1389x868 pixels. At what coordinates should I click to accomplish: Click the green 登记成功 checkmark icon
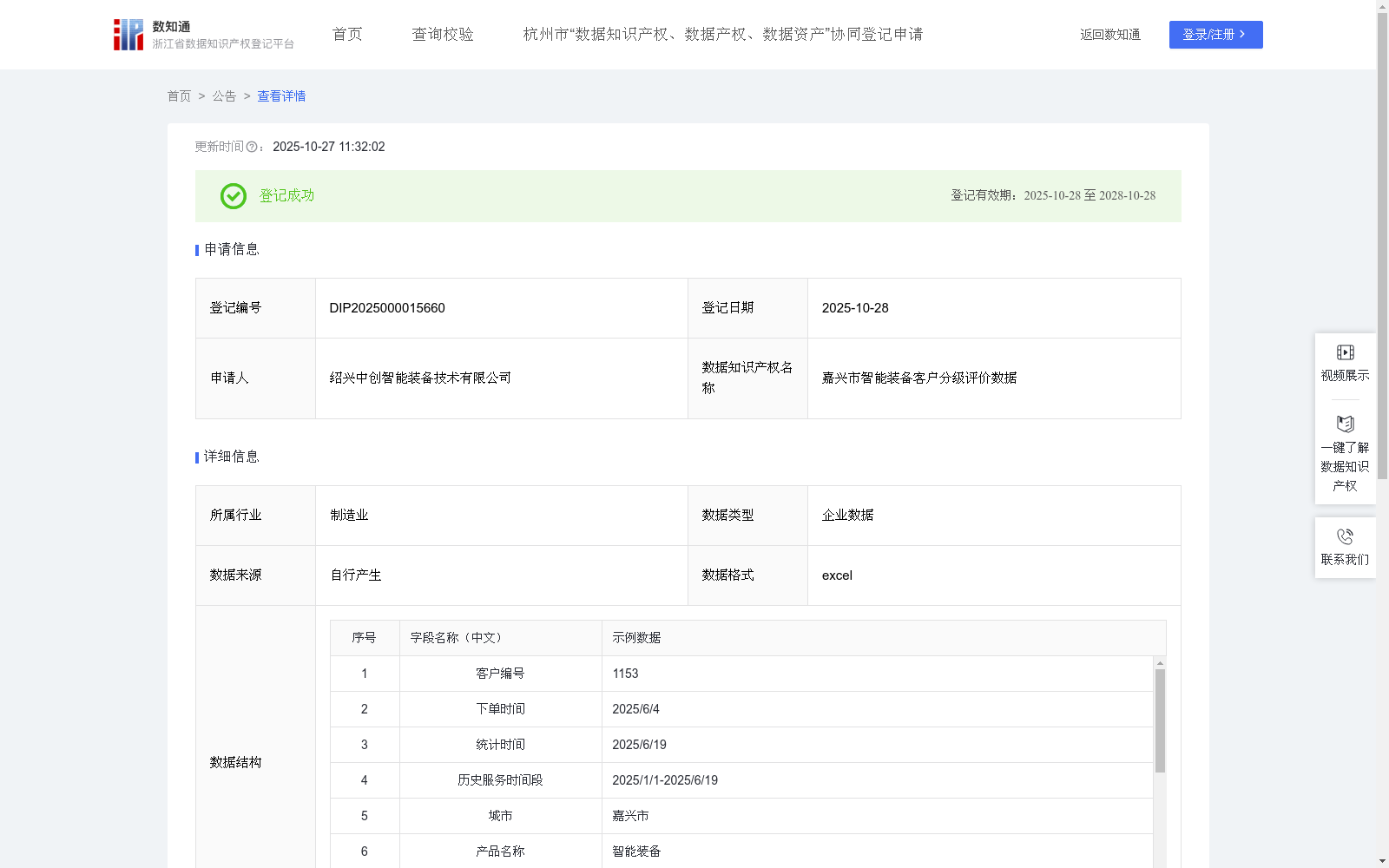tap(233, 196)
